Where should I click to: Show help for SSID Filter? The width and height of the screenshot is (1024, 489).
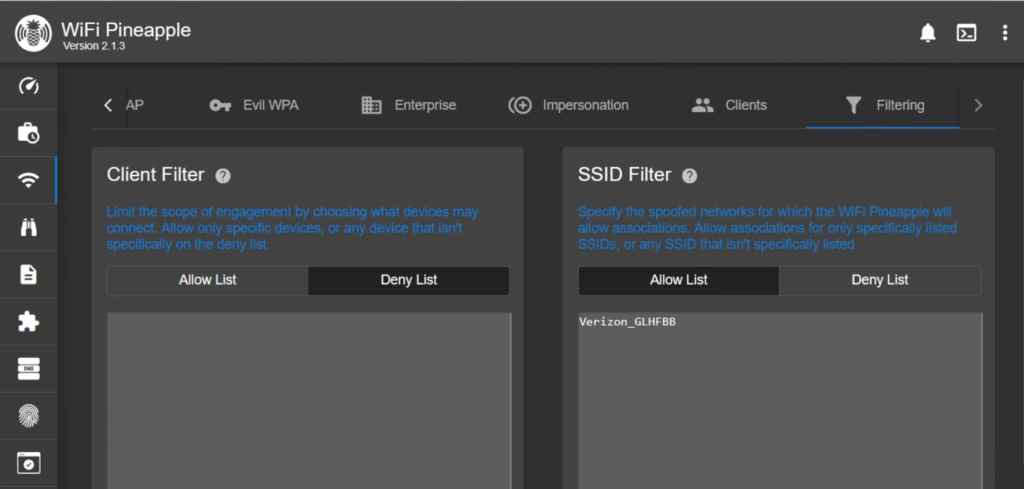click(690, 176)
